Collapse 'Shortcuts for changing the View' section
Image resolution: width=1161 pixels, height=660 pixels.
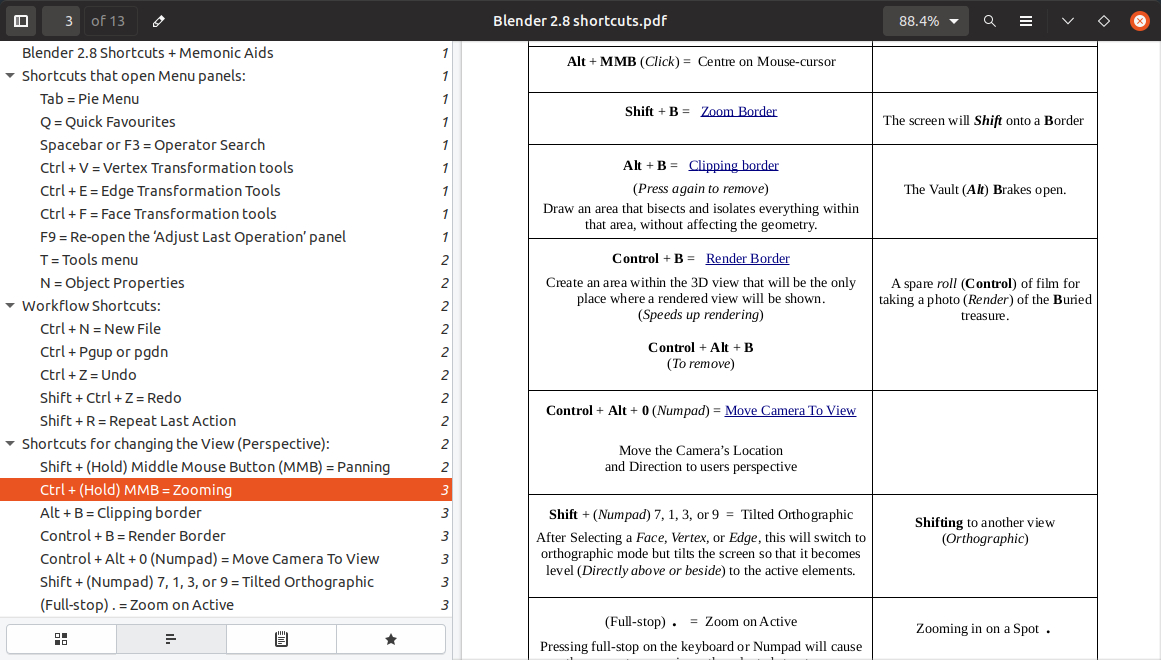10,444
